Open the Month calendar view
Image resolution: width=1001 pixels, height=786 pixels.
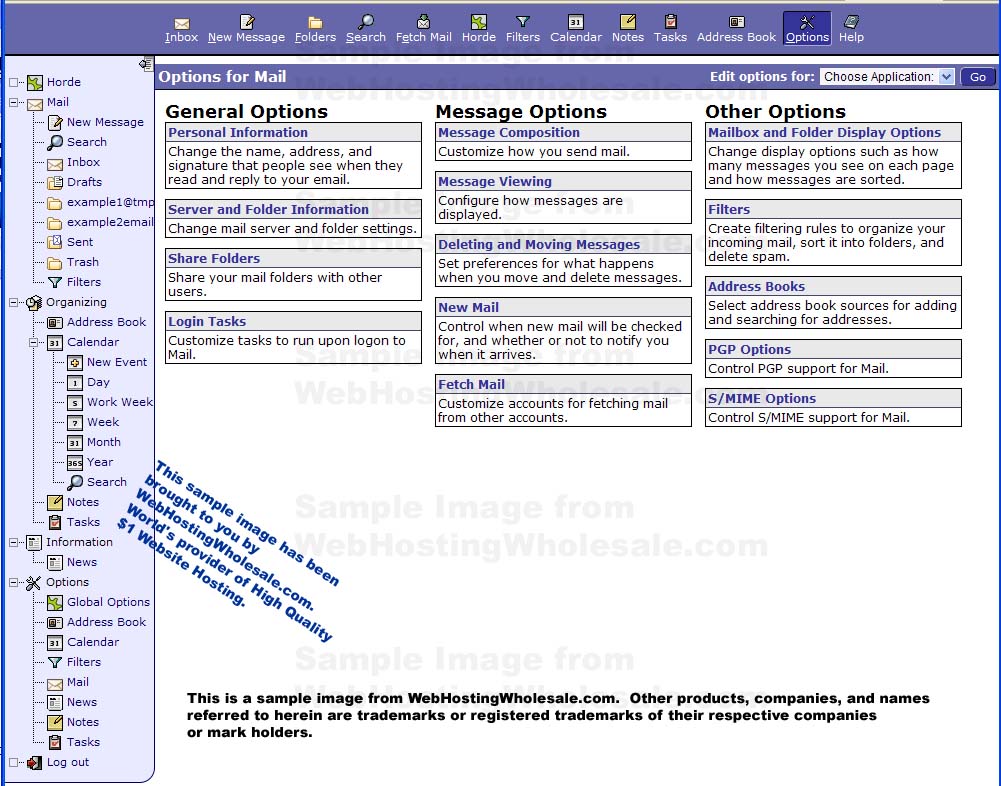click(x=103, y=442)
